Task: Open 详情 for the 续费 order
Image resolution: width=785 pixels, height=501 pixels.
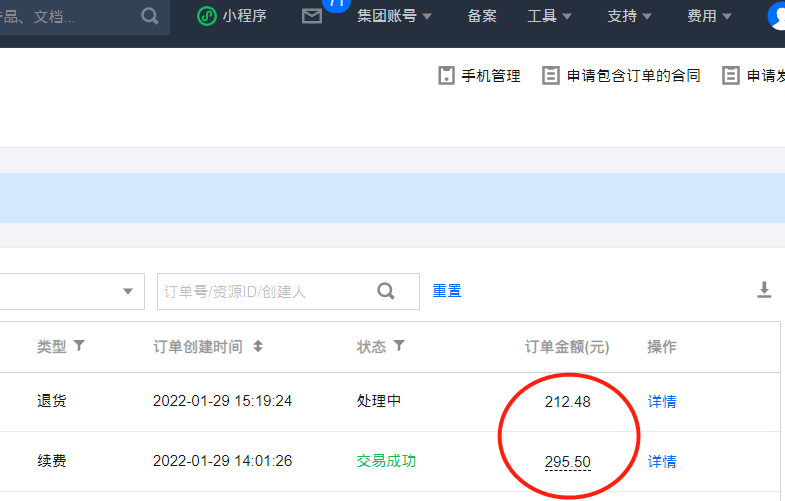Action: (662, 461)
